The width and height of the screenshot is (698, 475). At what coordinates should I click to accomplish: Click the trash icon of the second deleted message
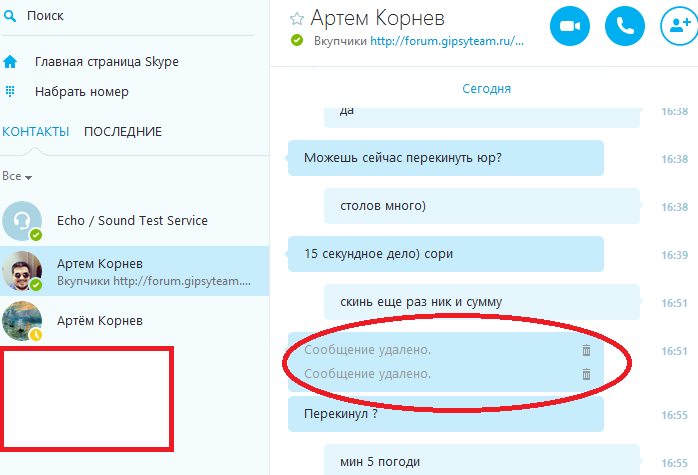click(x=586, y=374)
